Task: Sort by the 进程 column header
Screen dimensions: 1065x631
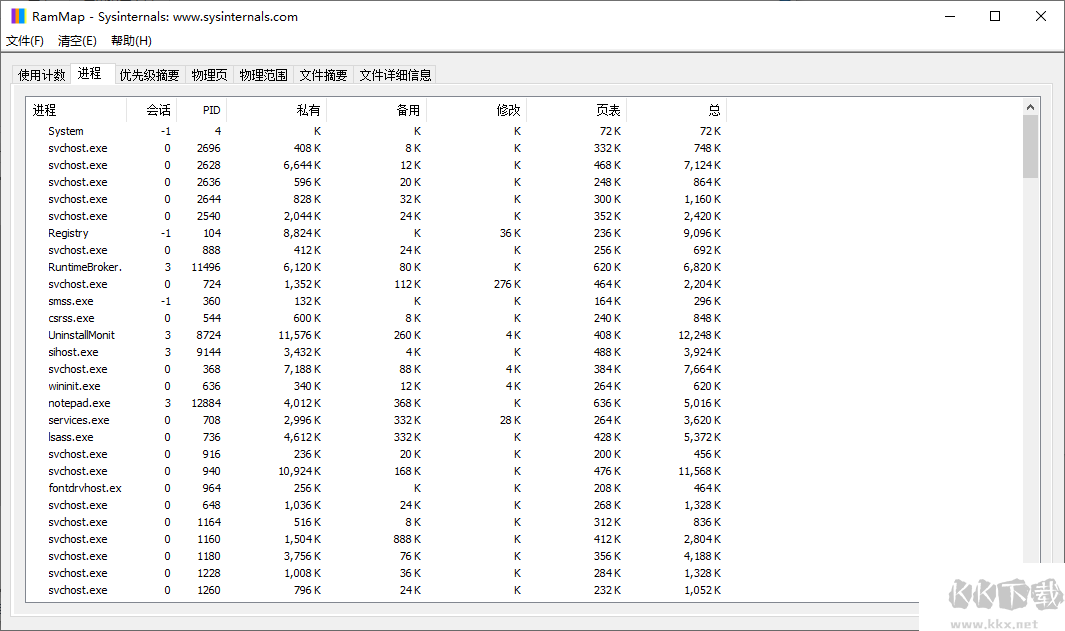Action: [x=45, y=110]
